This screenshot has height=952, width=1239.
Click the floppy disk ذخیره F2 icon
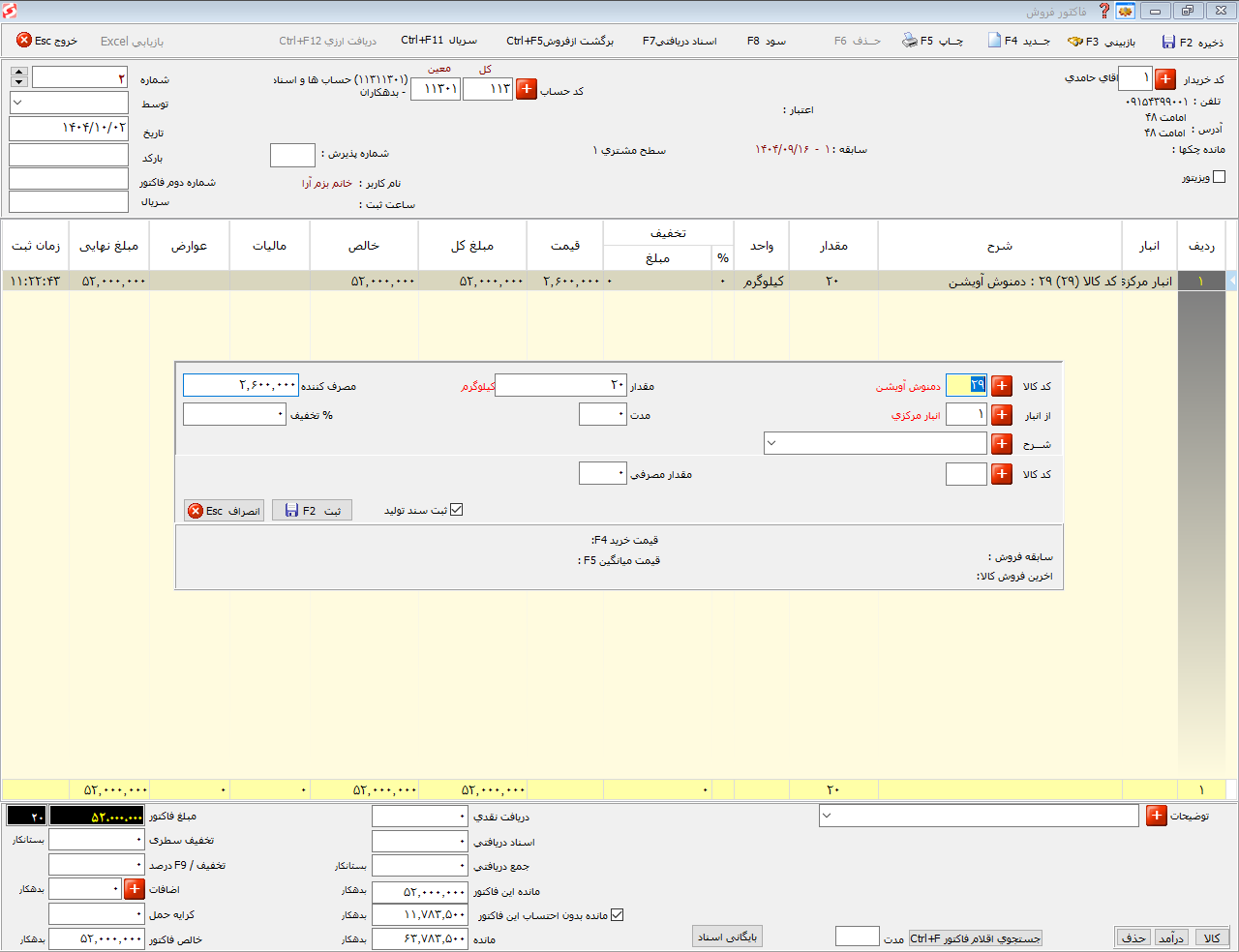(1168, 42)
